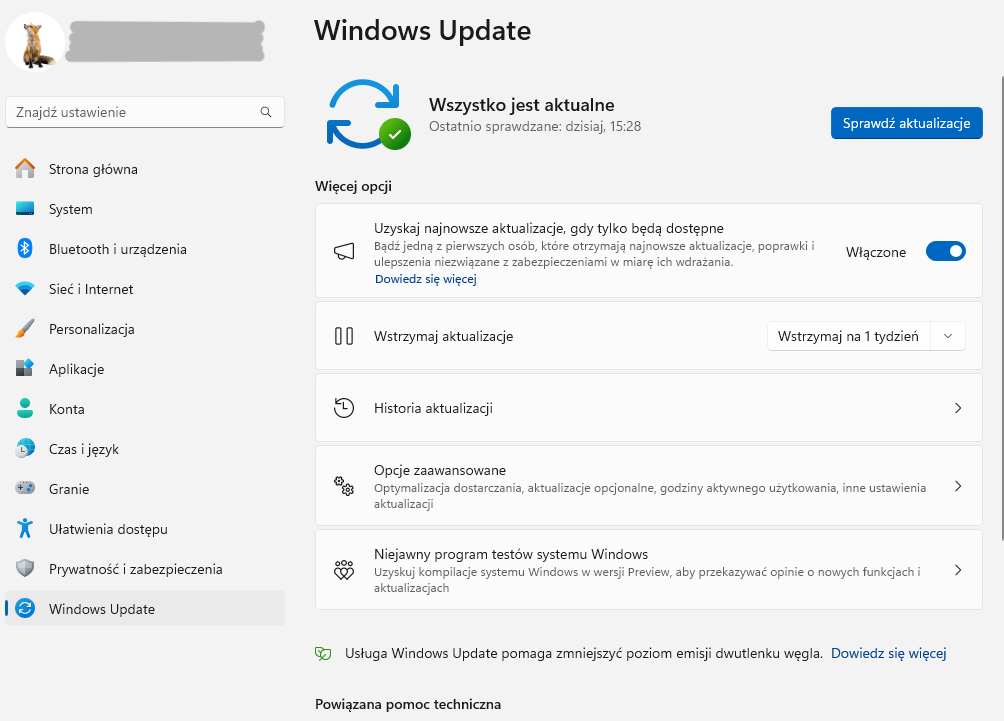Click the green leaf carbon emissions icon
Viewport: 1004px width, 721px height.
323,653
